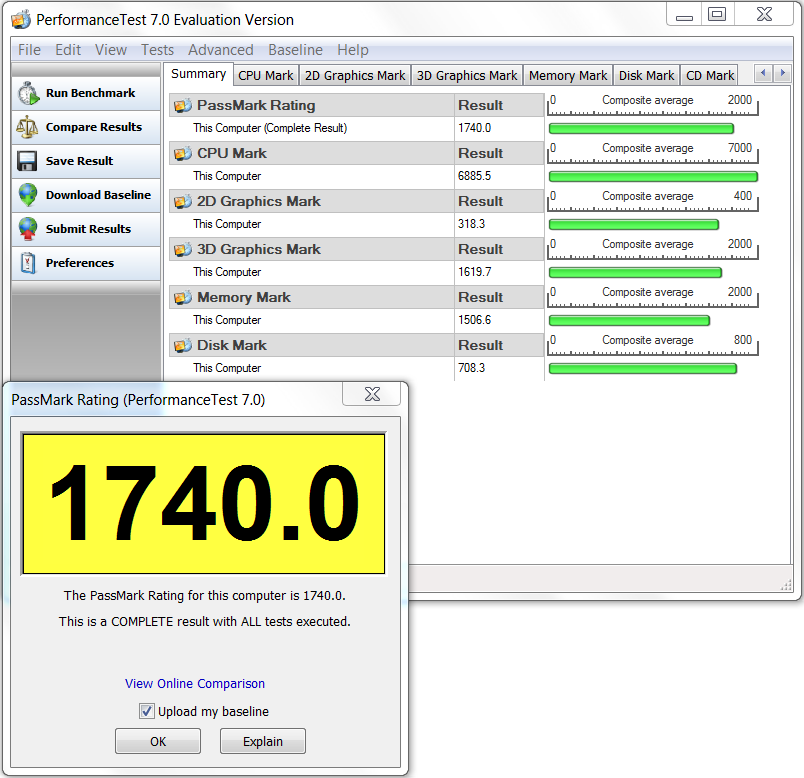
Task: Switch to the 3D Graphics Mark tab
Action: (x=467, y=75)
